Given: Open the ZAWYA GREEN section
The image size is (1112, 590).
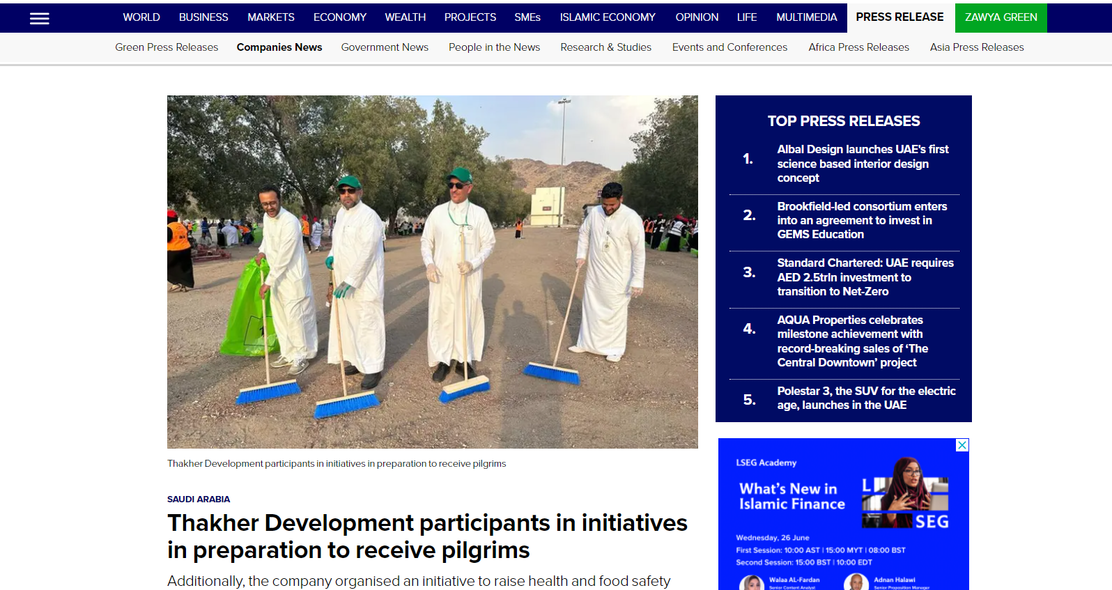Looking at the screenshot, I should coord(1001,17).
